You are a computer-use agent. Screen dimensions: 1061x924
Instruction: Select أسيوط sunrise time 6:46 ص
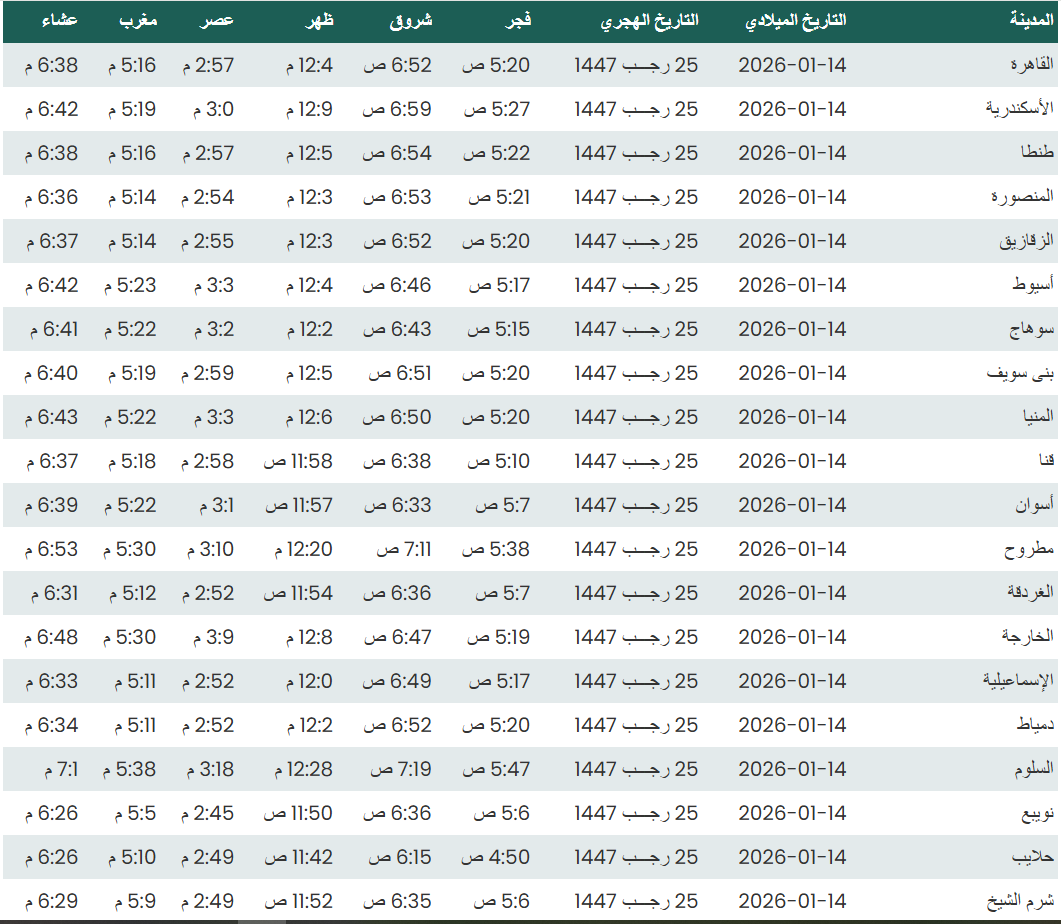(x=397, y=285)
